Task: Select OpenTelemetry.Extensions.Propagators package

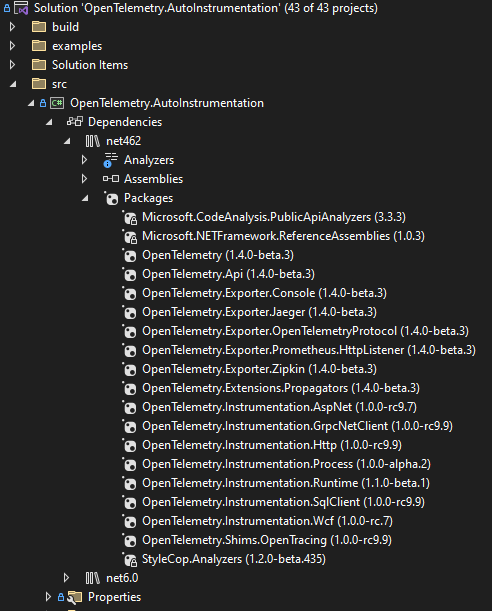Action: point(281,388)
